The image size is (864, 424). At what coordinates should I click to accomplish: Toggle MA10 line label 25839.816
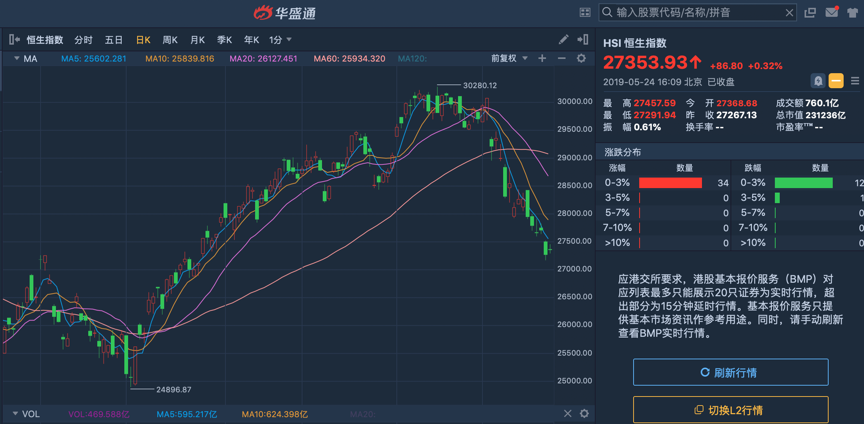[x=180, y=58]
